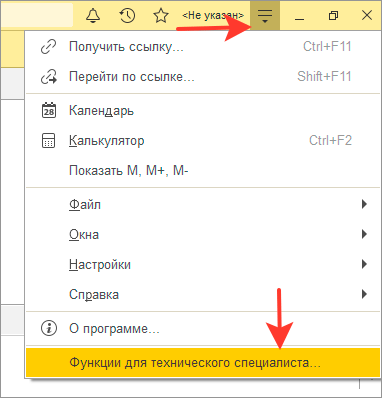Select Перейти по ссылке... menu entry
Viewport: 382px width, 398px height.
(x=203, y=77)
